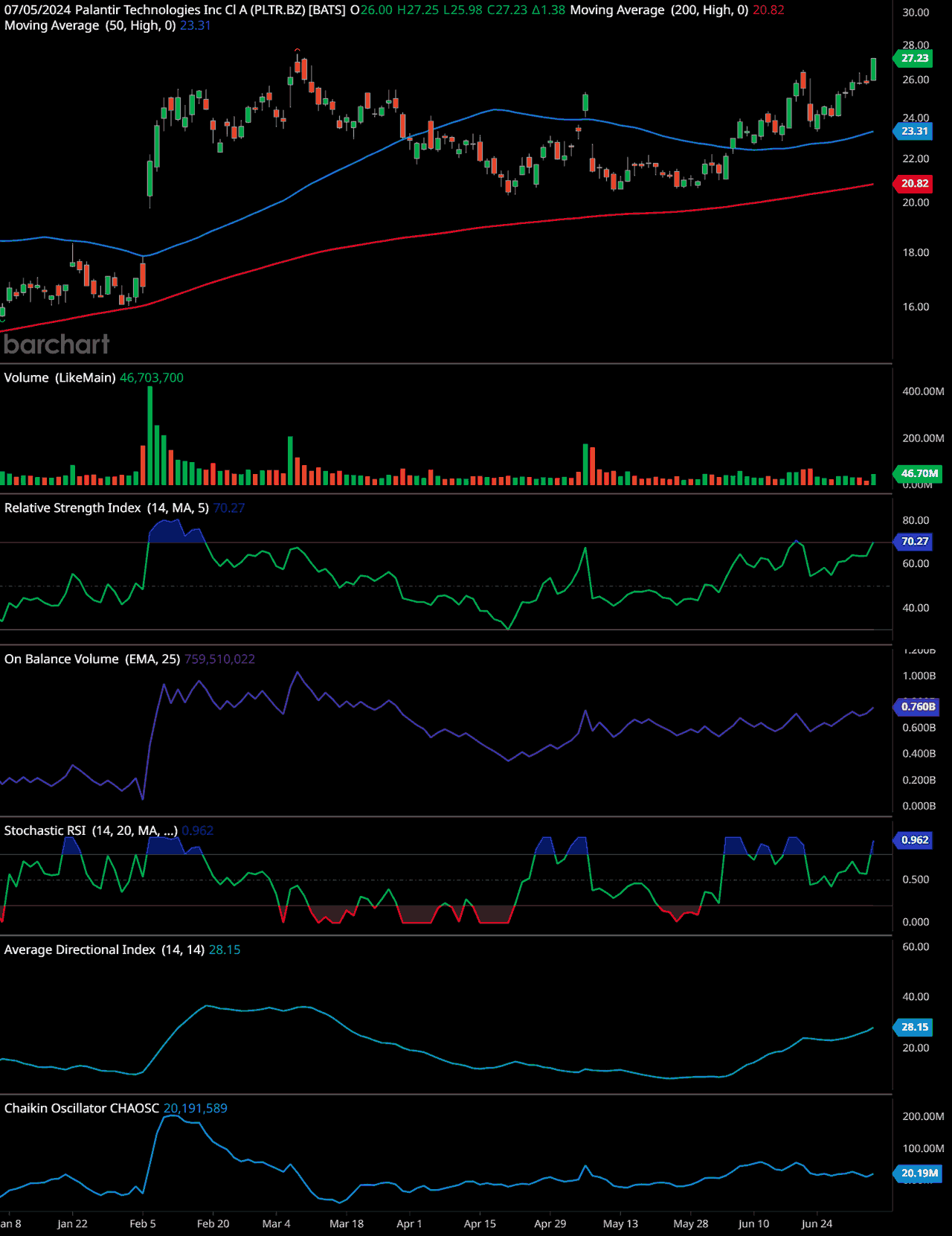
Task: Click the 16.00 price axis label
Action: pos(916,307)
